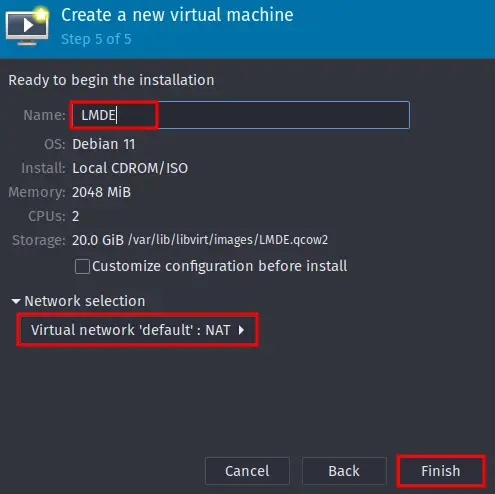The image size is (495, 494).
Task: Click the 'Ready to begin the installation' heading
Action: pos(111,80)
